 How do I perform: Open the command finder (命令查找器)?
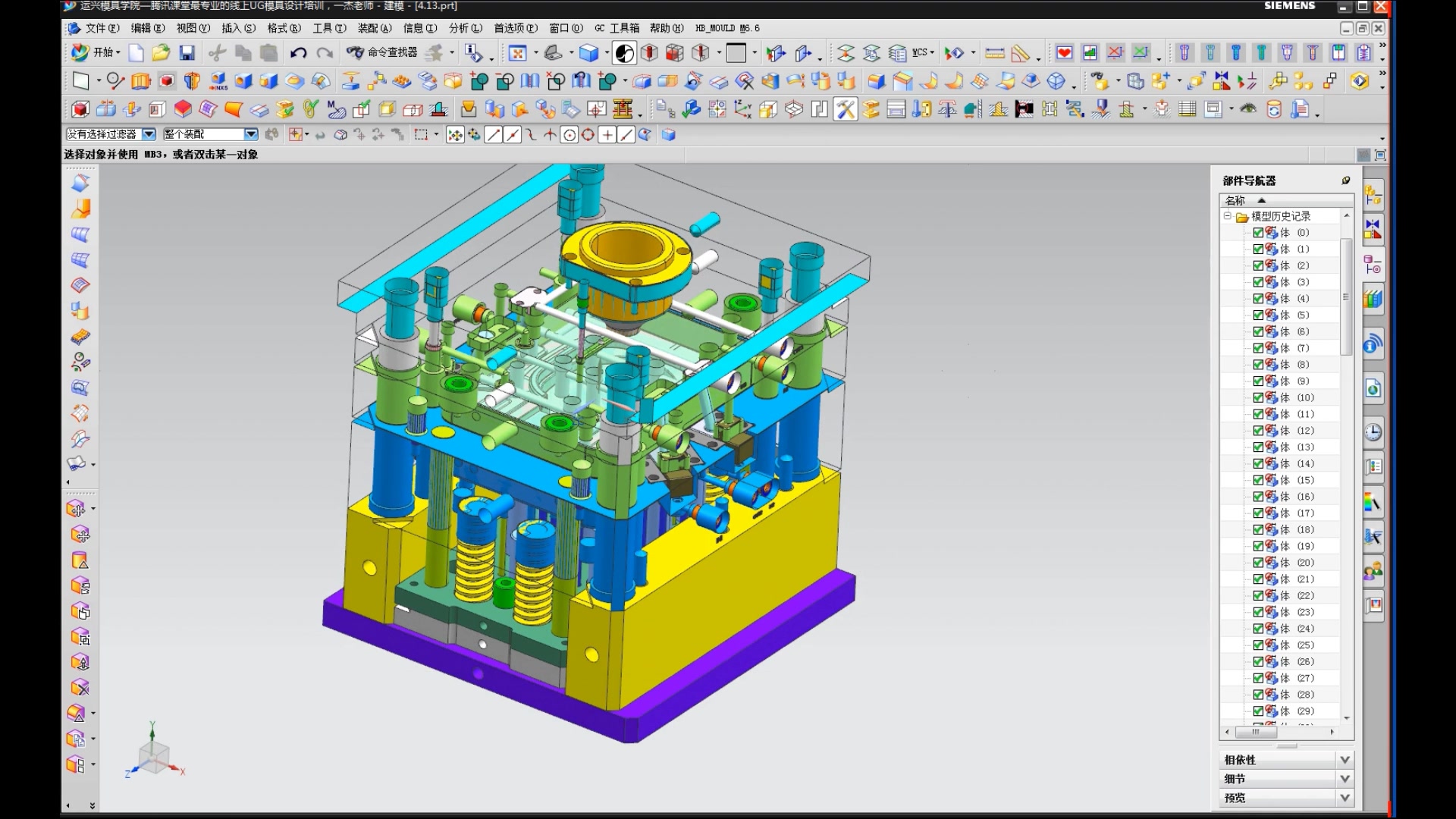383,52
